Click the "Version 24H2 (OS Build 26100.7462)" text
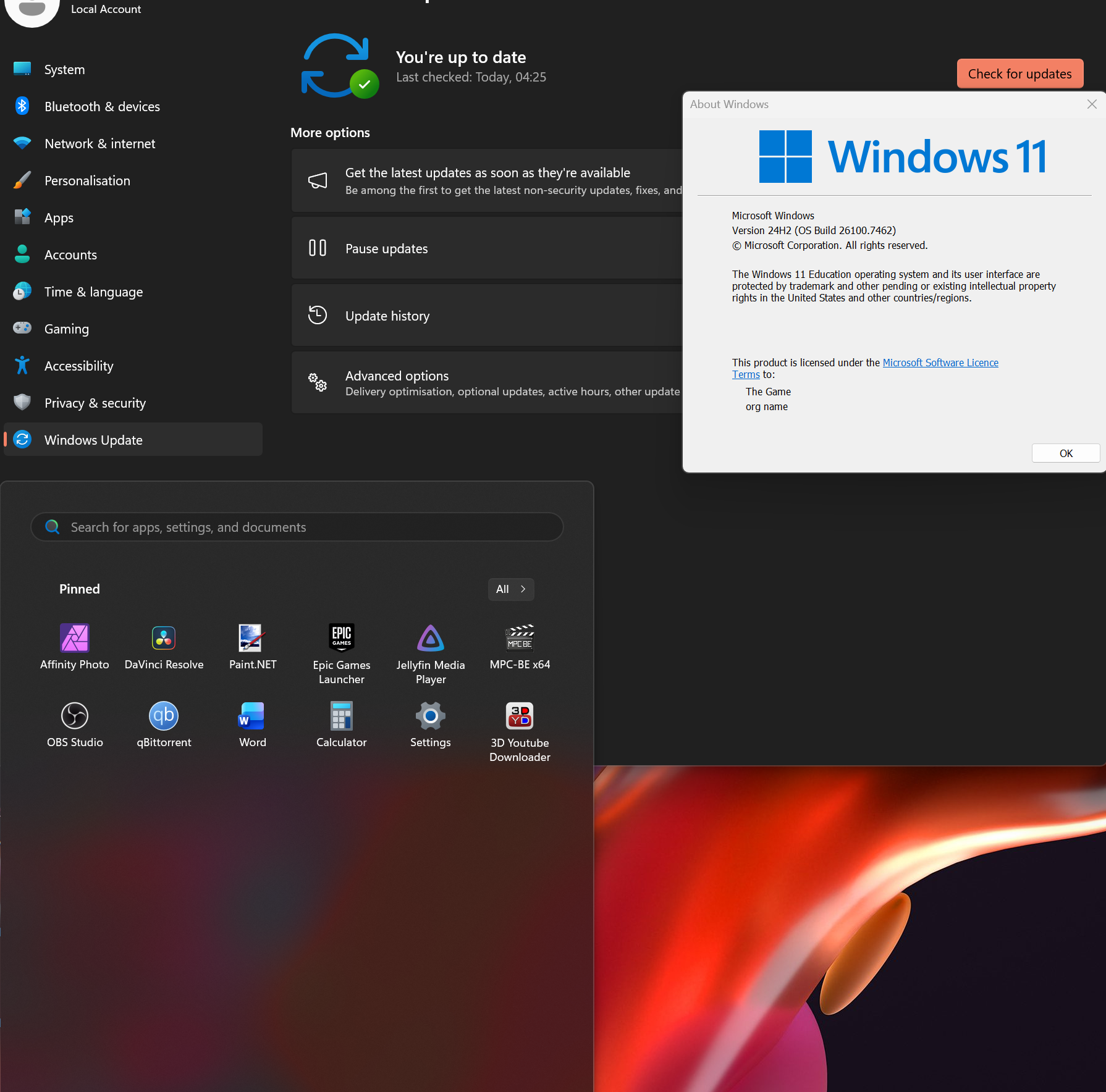 point(814,230)
